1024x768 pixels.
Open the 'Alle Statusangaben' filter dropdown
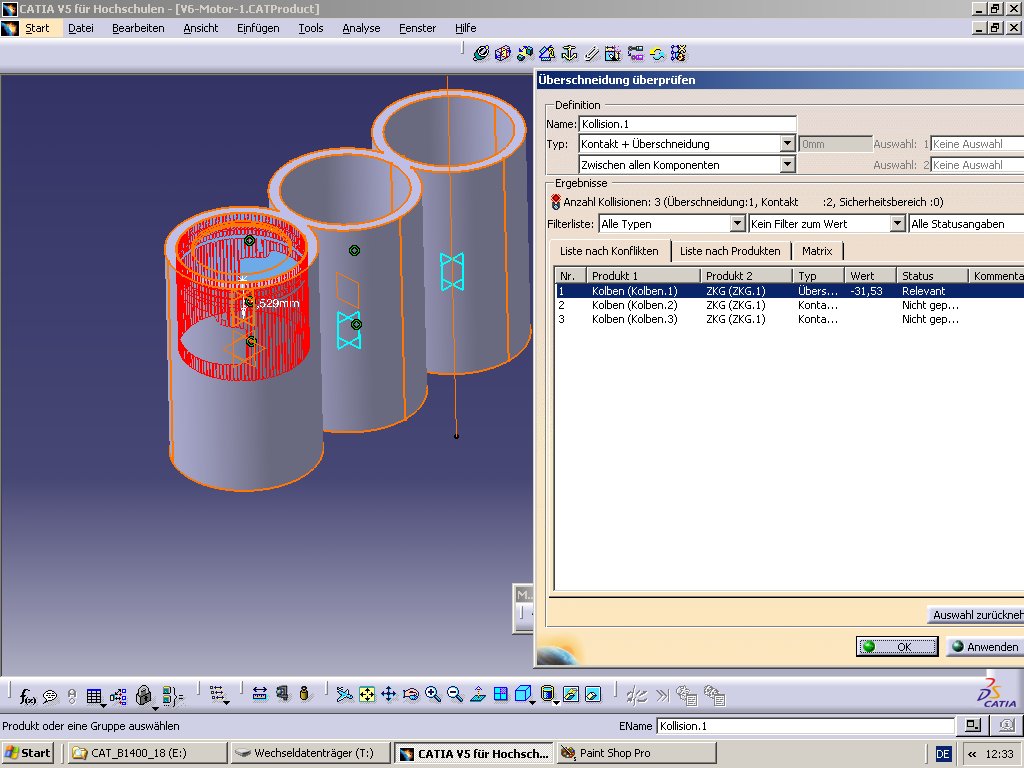click(967, 224)
